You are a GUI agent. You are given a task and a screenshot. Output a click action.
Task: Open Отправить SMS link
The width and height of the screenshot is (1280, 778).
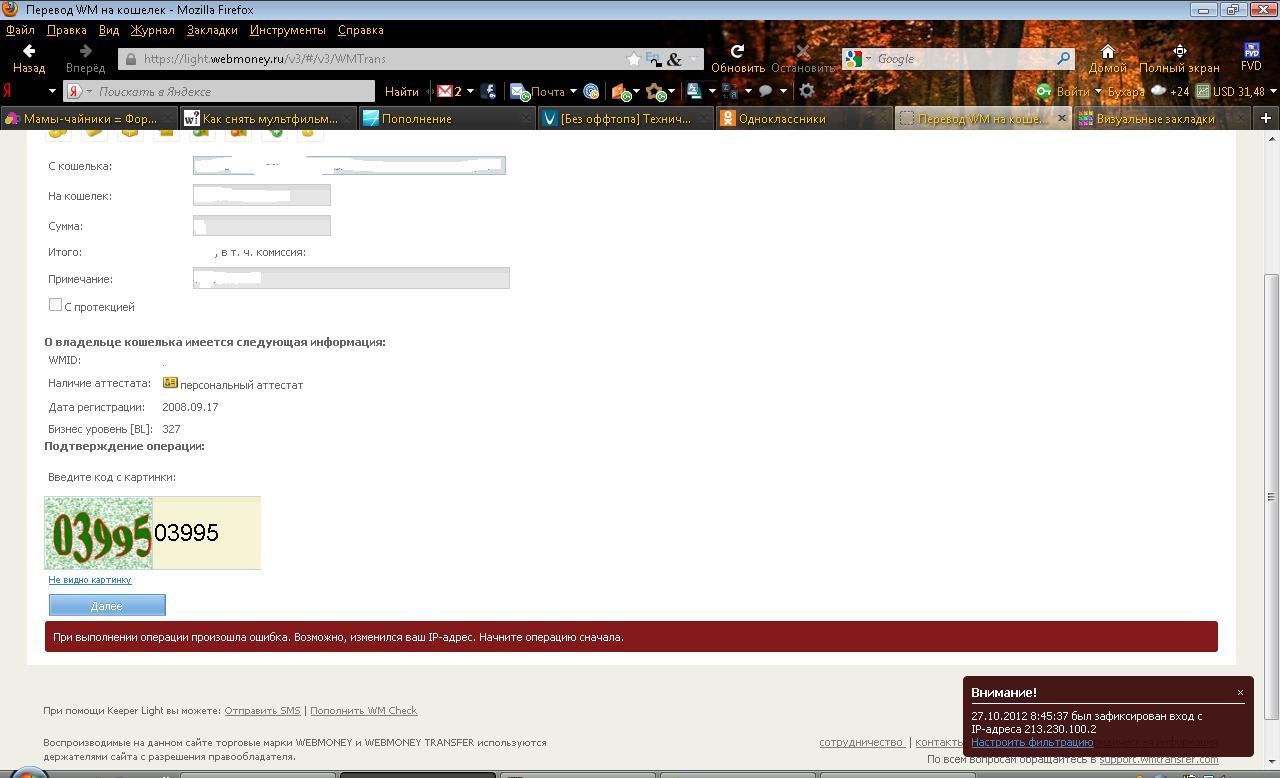click(x=262, y=711)
